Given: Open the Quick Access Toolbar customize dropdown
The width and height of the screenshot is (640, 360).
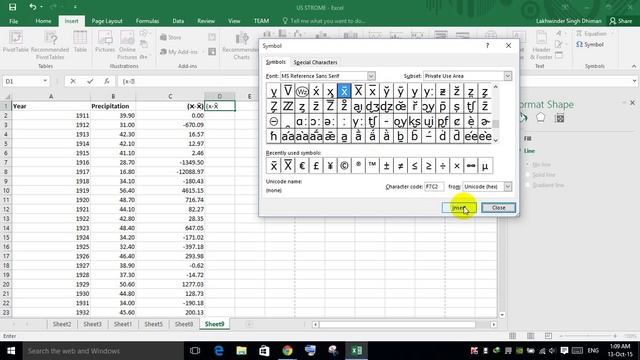Looking at the screenshot, I should [x=75, y=7].
